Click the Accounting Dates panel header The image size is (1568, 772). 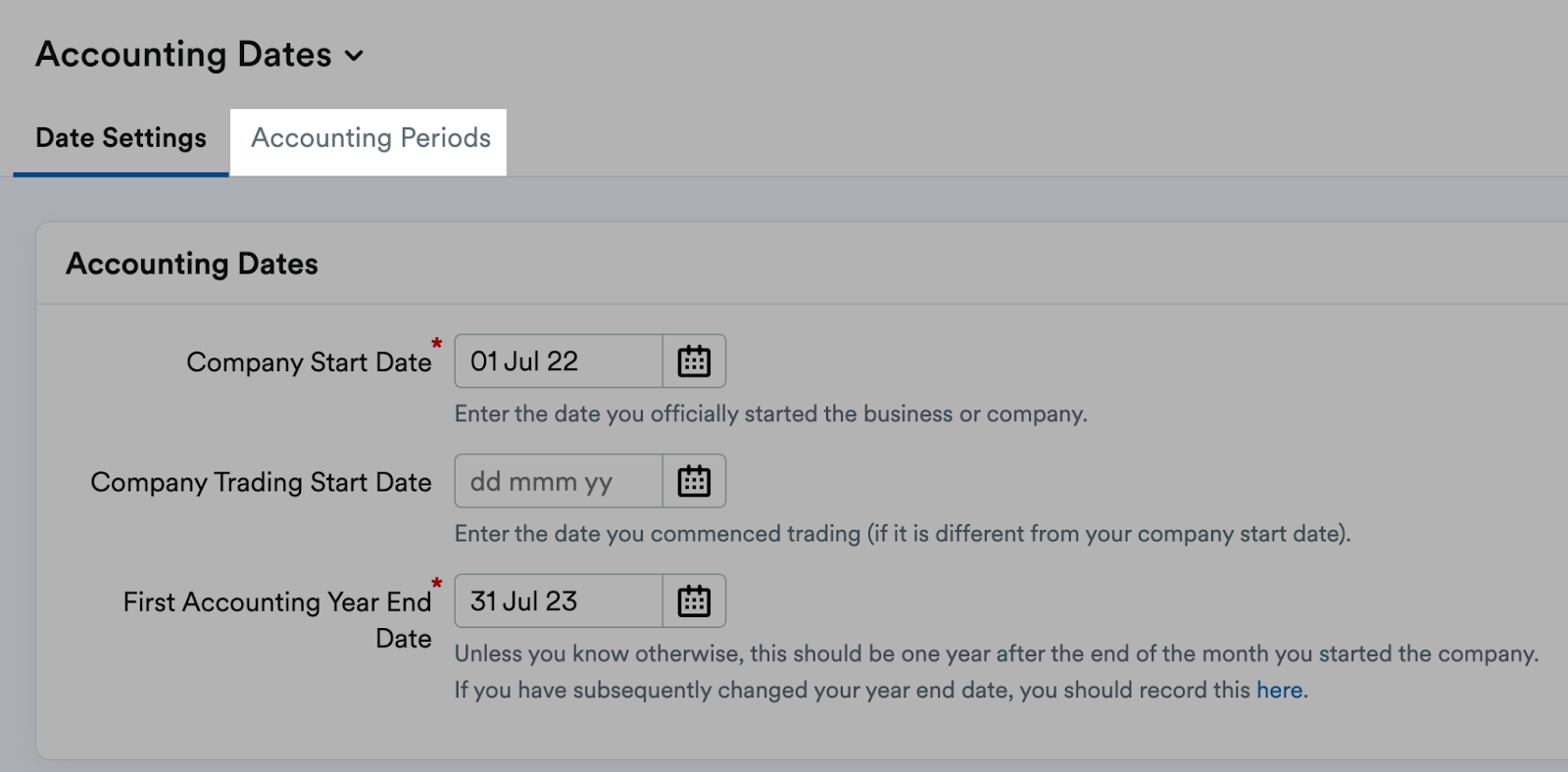pyautogui.click(x=192, y=264)
